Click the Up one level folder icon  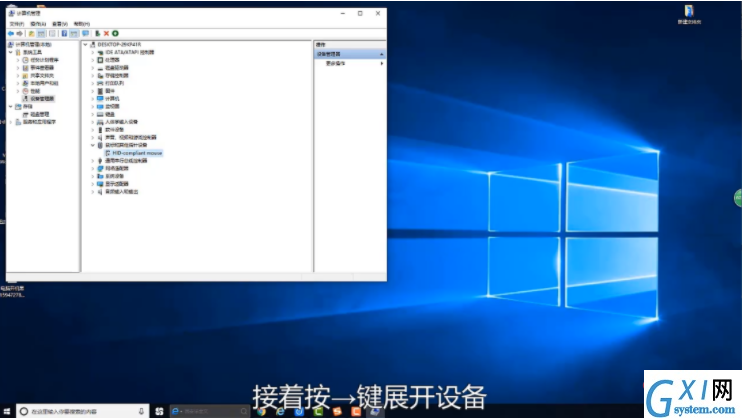32,34
